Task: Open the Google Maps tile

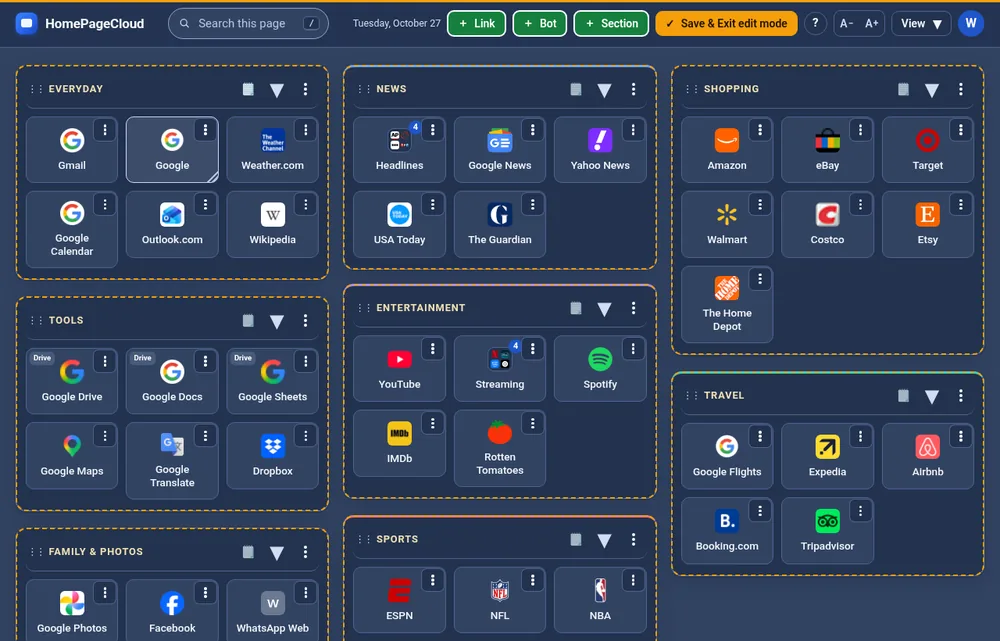Action: pyautogui.click(x=71, y=456)
